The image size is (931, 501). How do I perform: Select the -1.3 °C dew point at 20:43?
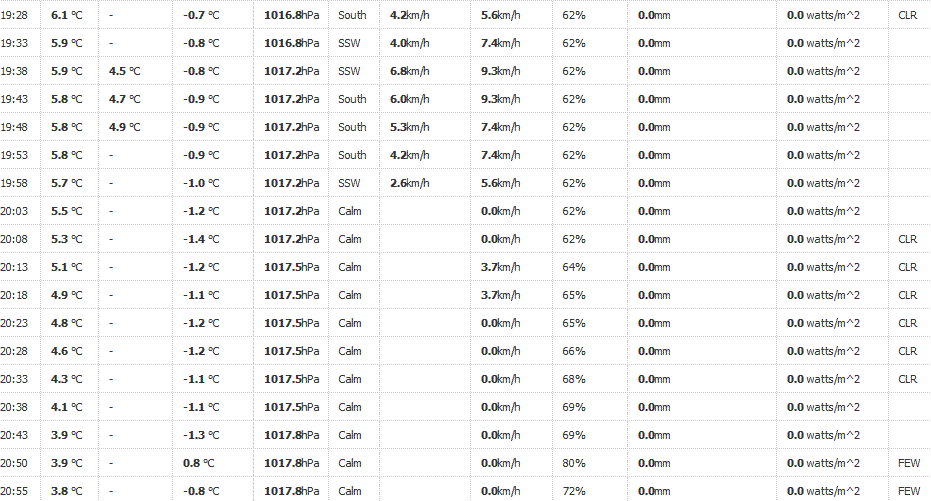(201, 435)
